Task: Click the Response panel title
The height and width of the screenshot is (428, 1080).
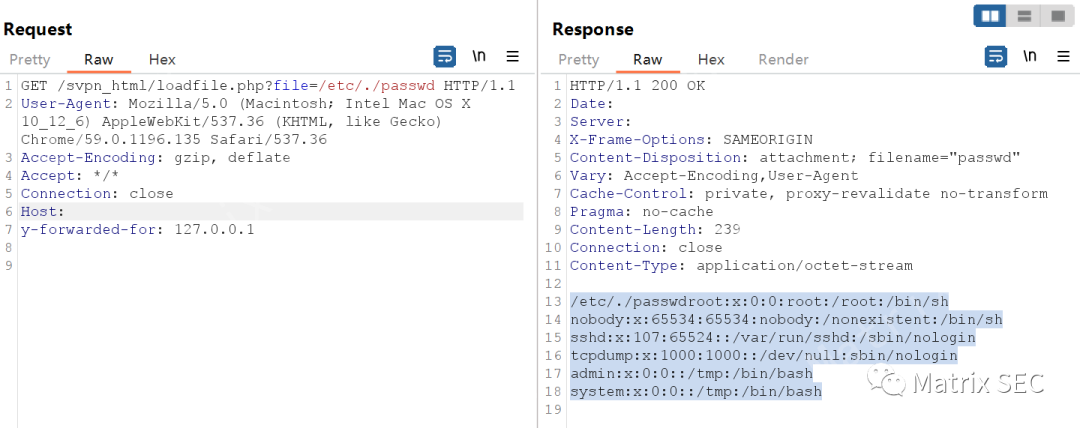Action: click(x=593, y=30)
